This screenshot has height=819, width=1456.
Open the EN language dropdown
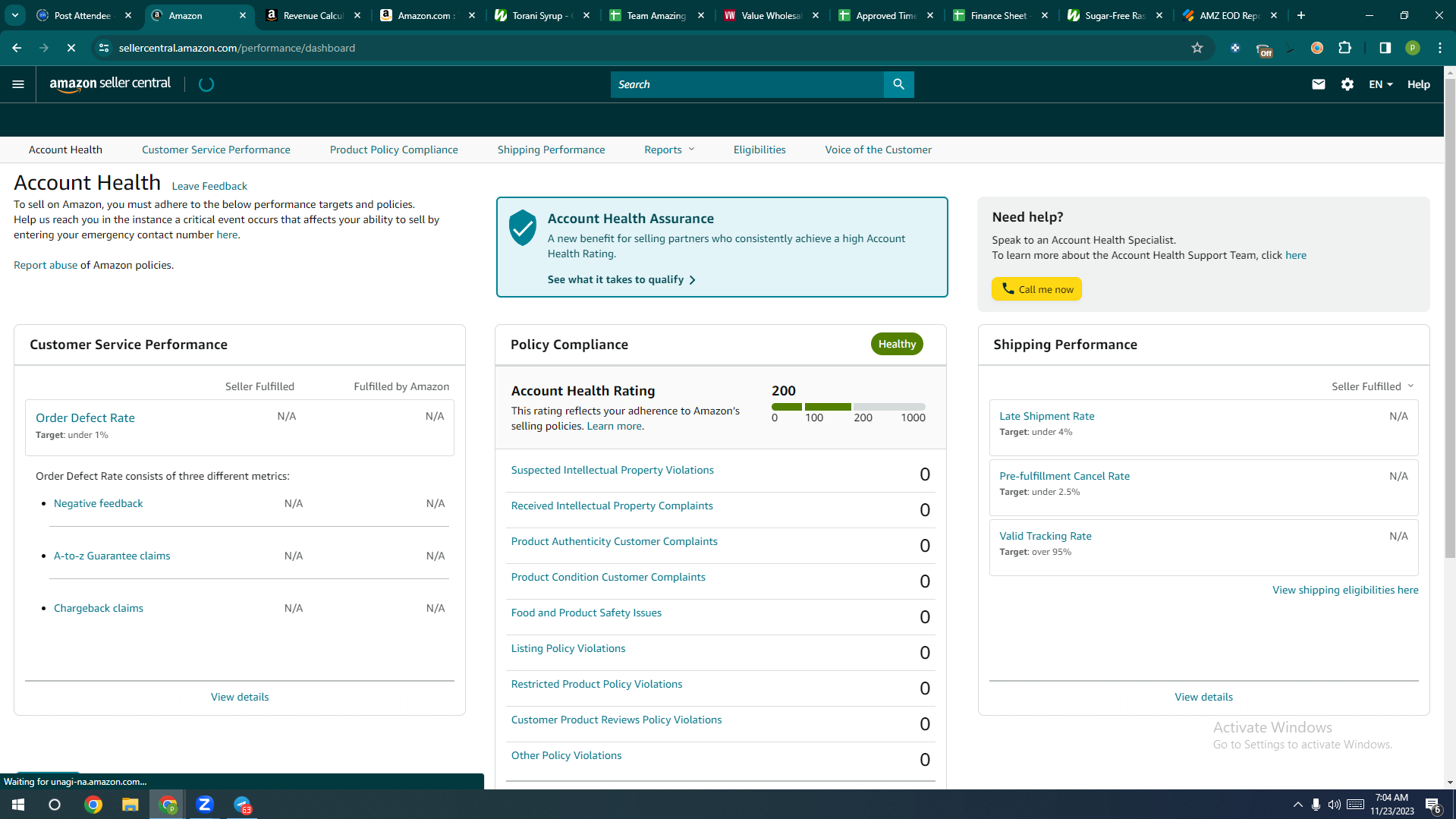point(1381,84)
